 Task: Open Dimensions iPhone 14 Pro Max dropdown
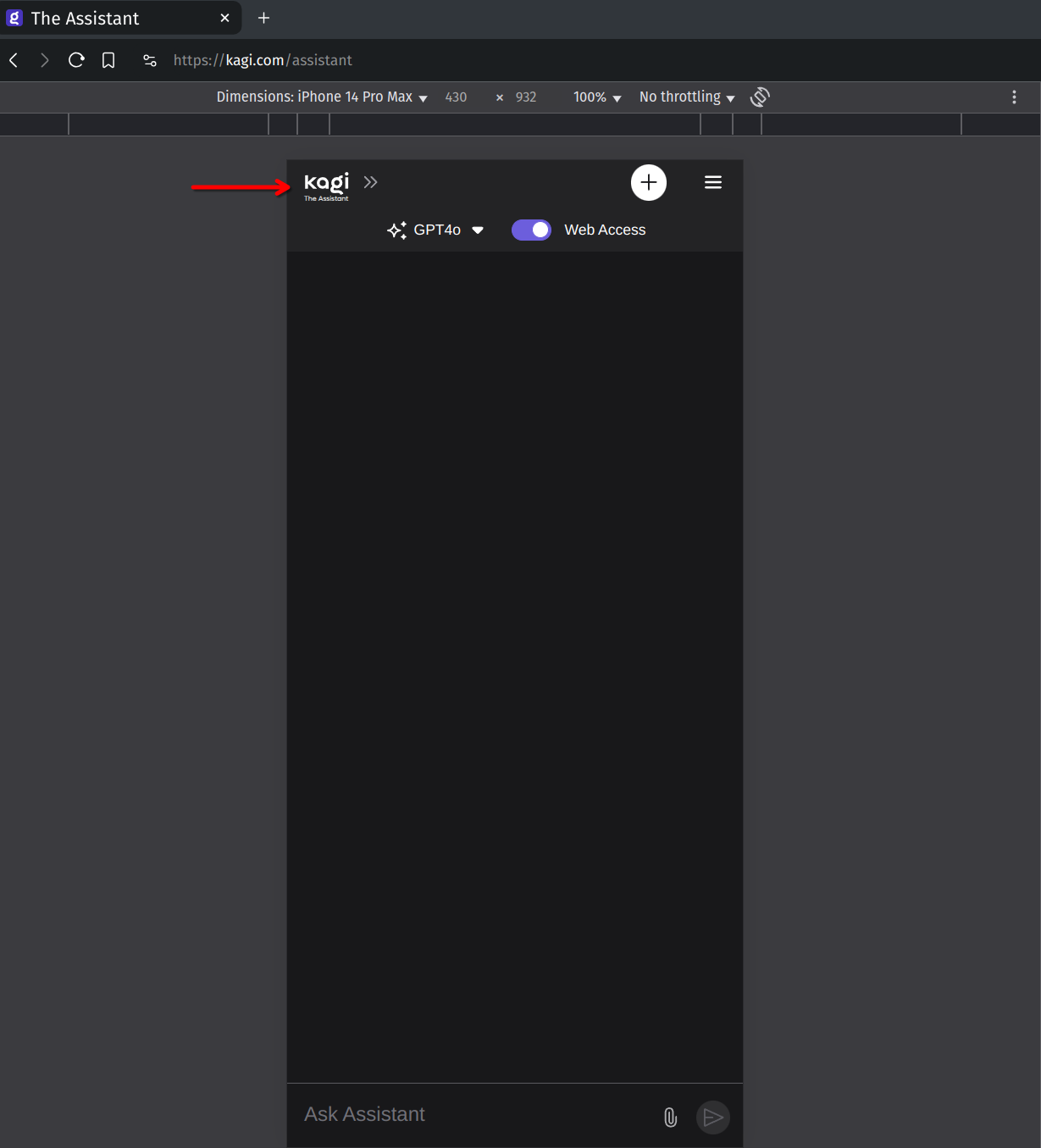321,97
